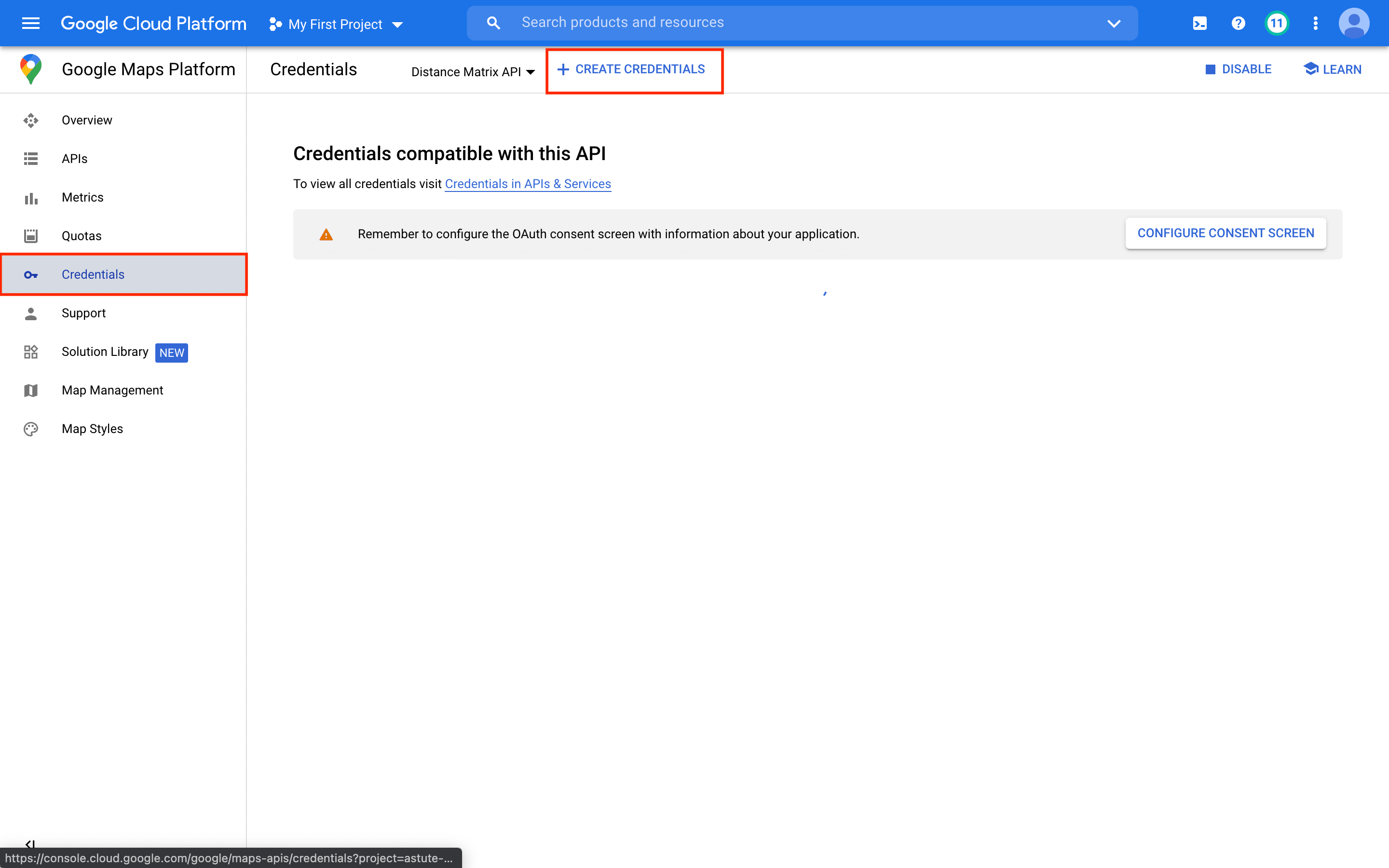Click the Credentials key icon
1389x868 pixels.
point(31,275)
